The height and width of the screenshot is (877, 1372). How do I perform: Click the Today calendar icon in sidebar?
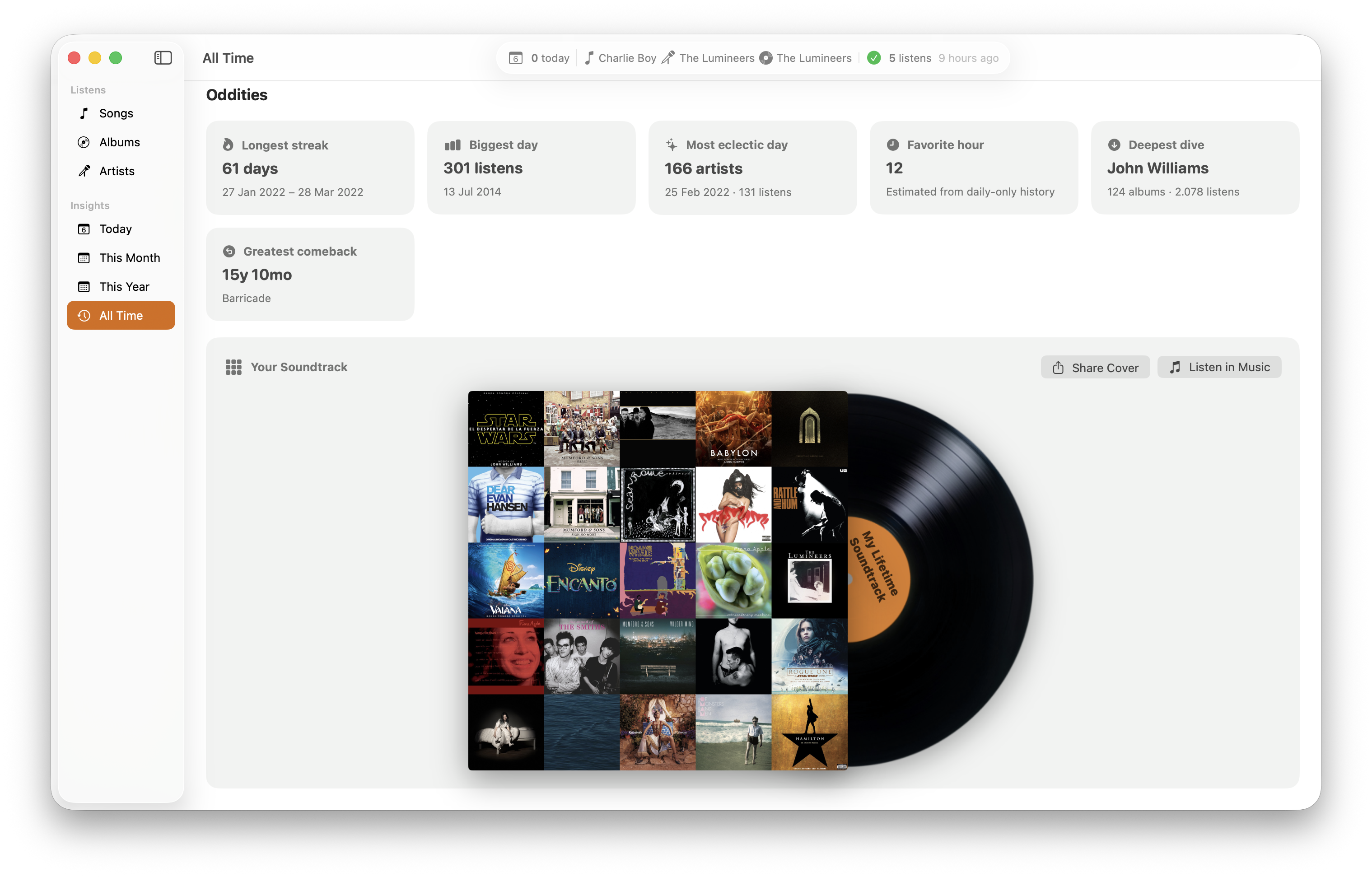coord(84,229)
